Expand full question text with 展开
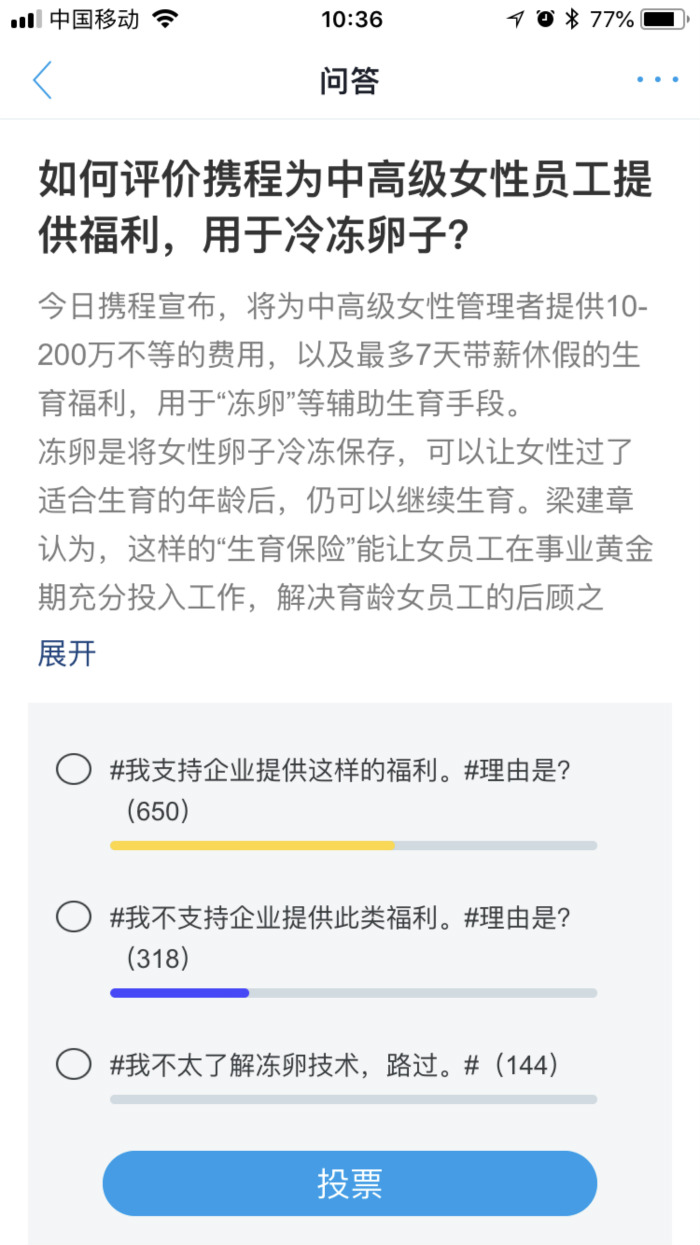Screen dimensions: 700x1245 pos(67,654)
